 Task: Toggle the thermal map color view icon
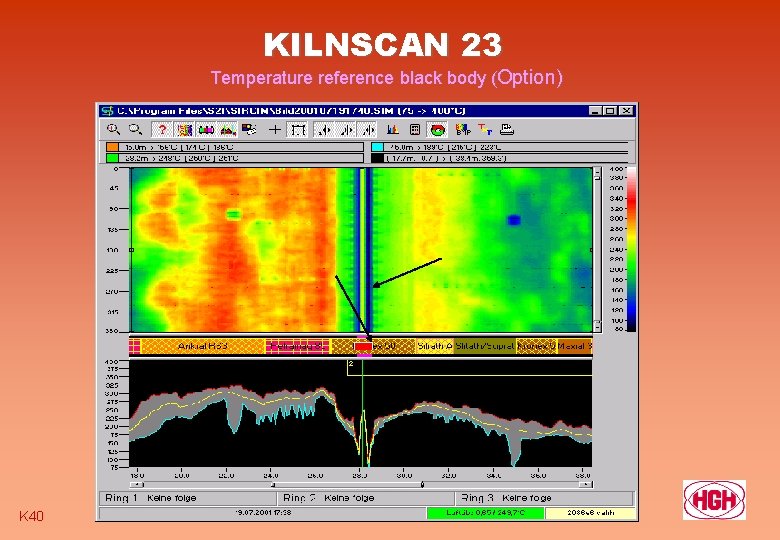[x=184, y=130]
